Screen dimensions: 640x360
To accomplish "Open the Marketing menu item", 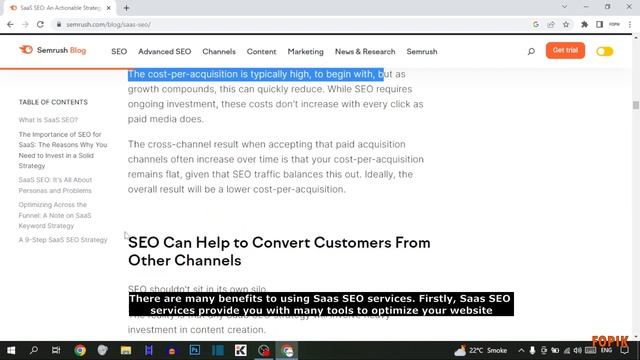I will click(x=305, y=52).
